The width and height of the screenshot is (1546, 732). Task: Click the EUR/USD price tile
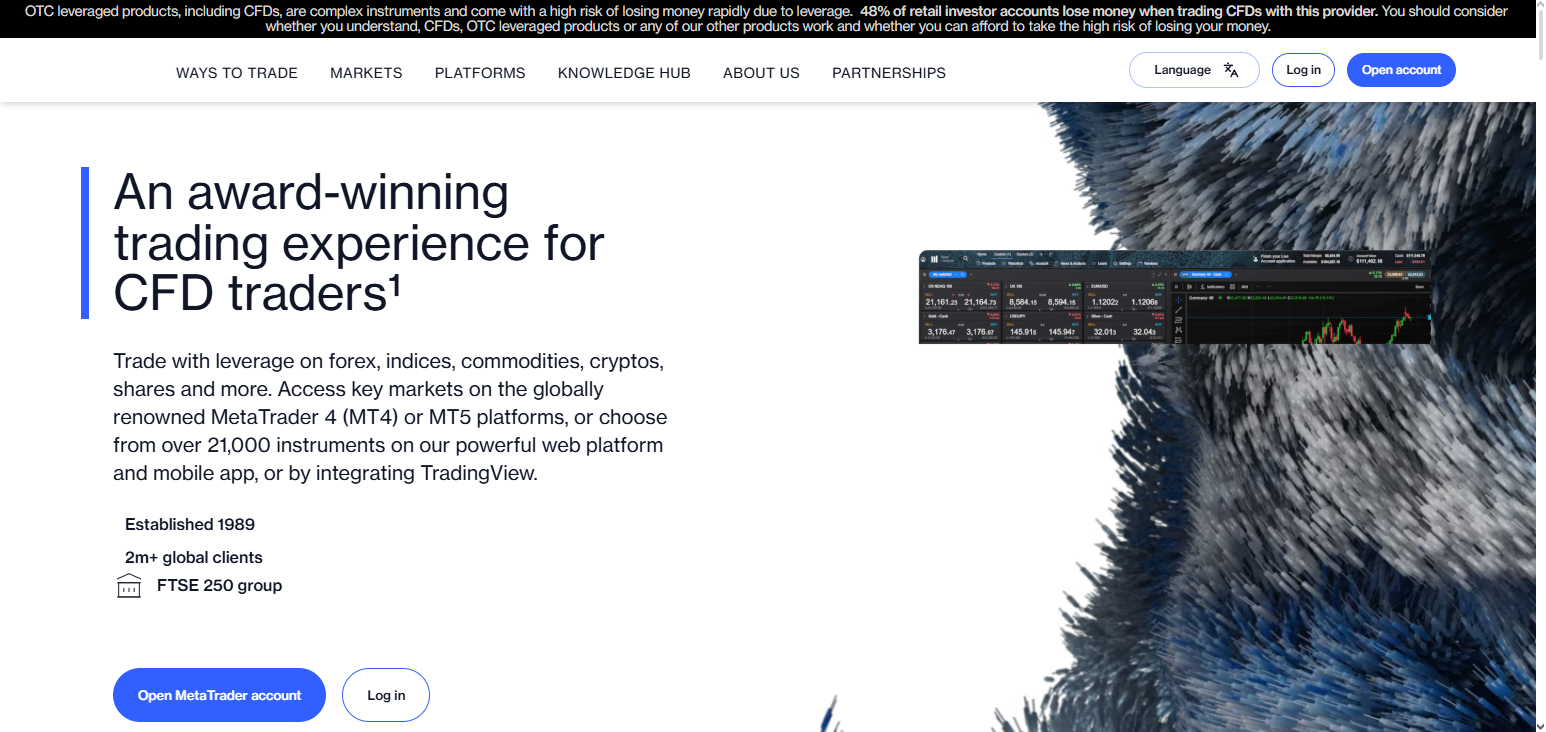[1124, 297]
